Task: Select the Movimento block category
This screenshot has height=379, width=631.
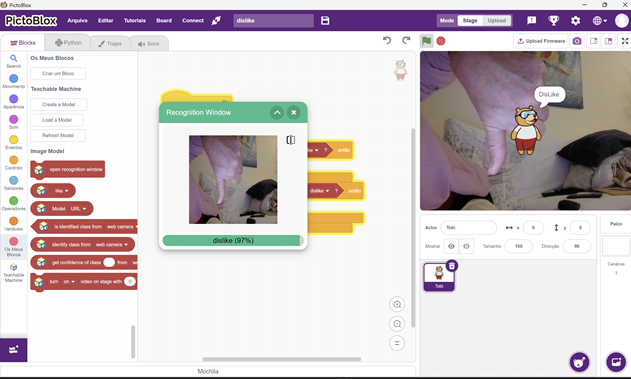Action: coord(14,81)
